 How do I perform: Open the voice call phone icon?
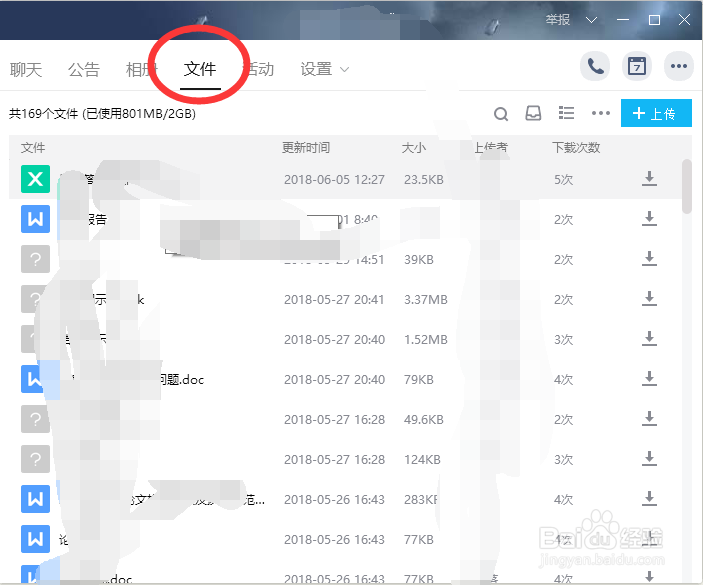point(595,67)
